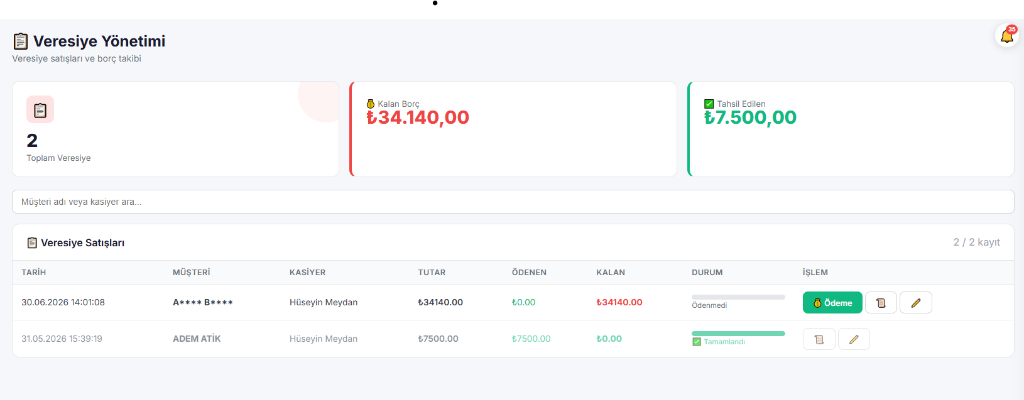
Task: Open the Kalan Borç summary card
Action: coord(513,129)
